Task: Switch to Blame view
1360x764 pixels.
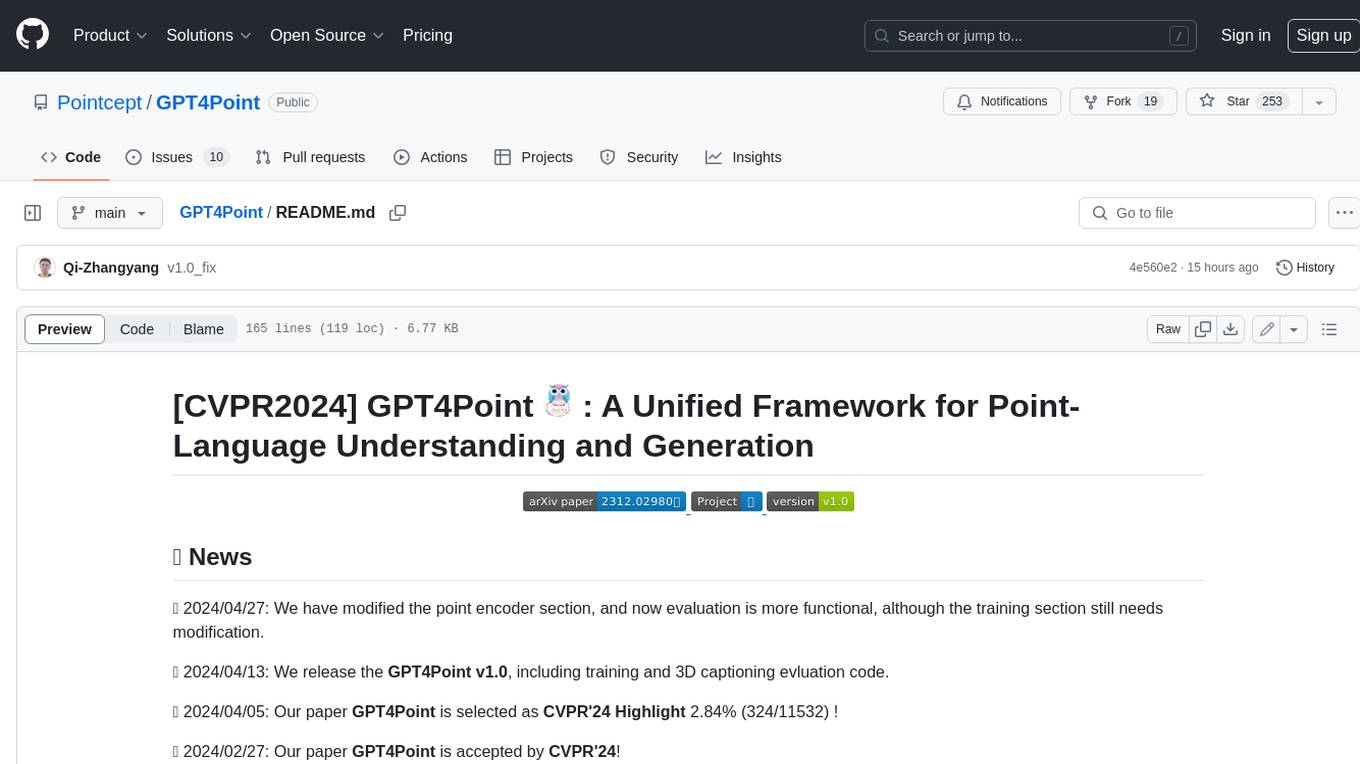Action: pos(203,329)
